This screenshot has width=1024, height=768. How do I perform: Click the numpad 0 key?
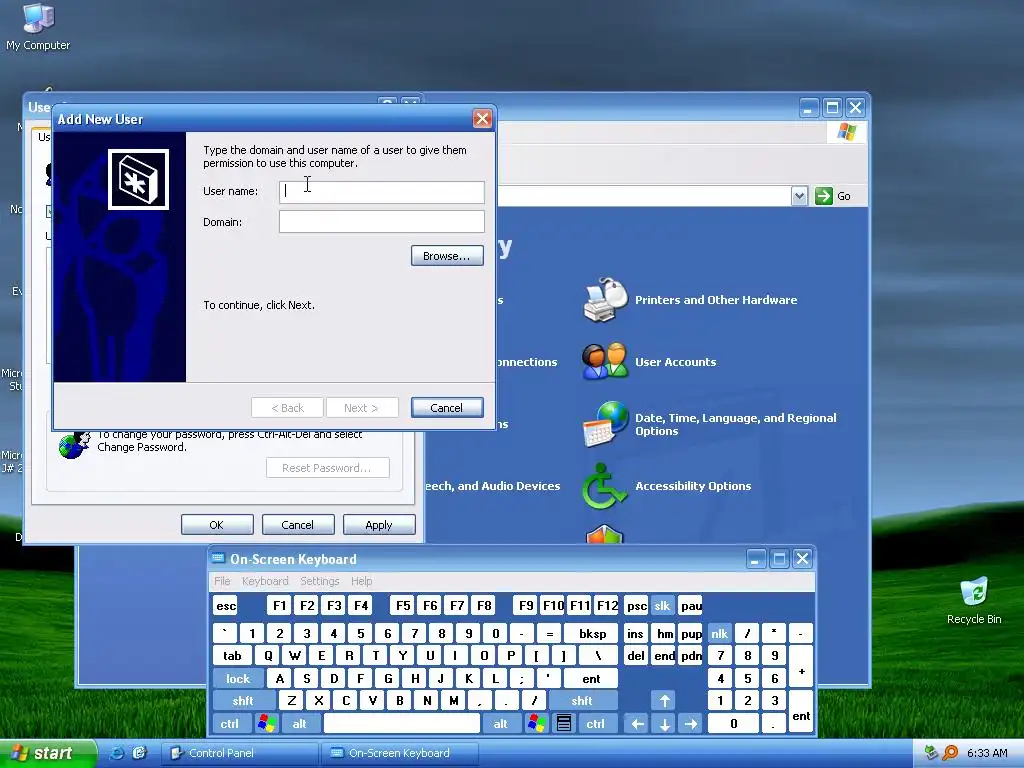pos(733,724)
